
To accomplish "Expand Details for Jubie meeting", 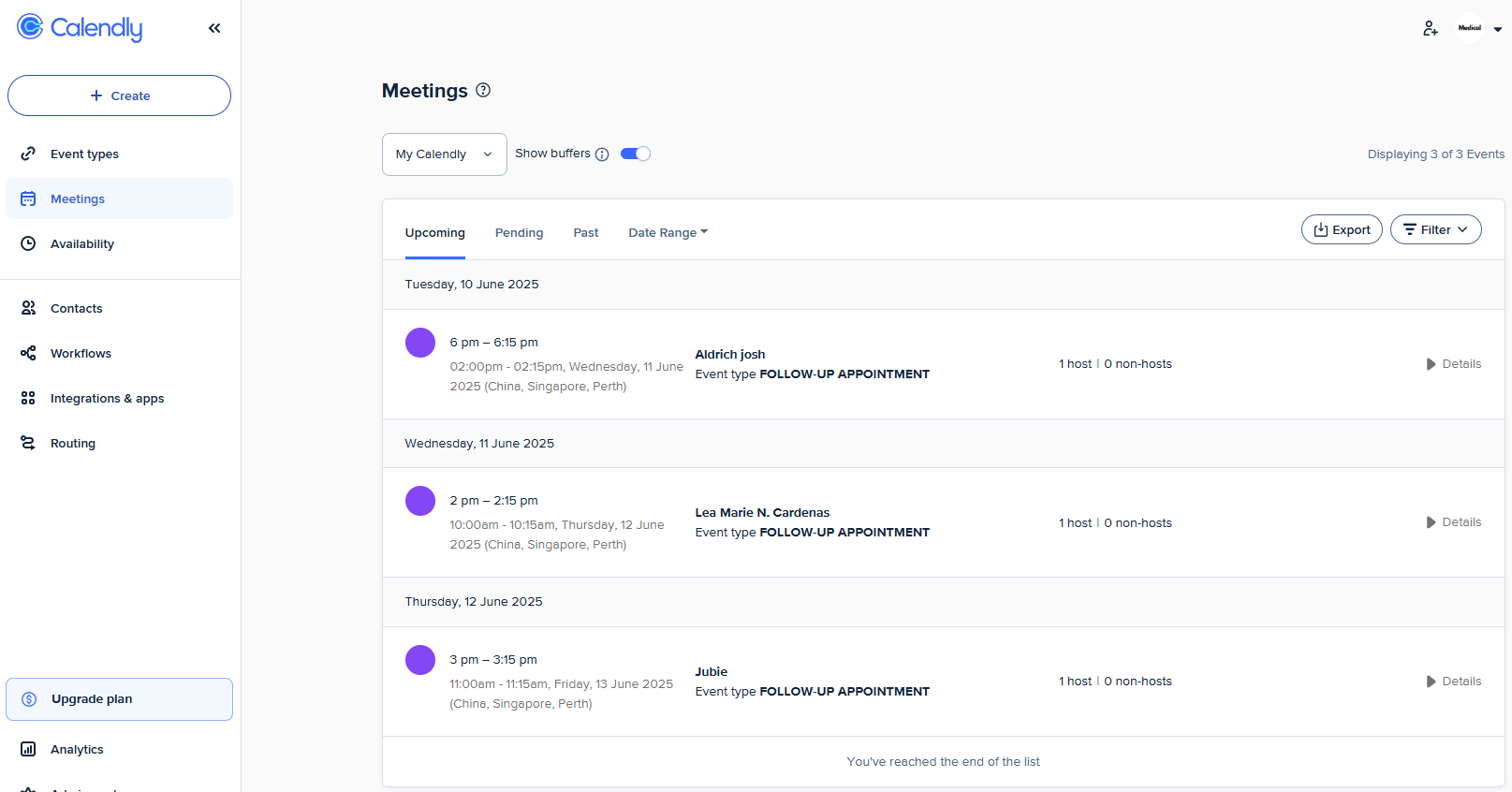I will [1453, 682].
